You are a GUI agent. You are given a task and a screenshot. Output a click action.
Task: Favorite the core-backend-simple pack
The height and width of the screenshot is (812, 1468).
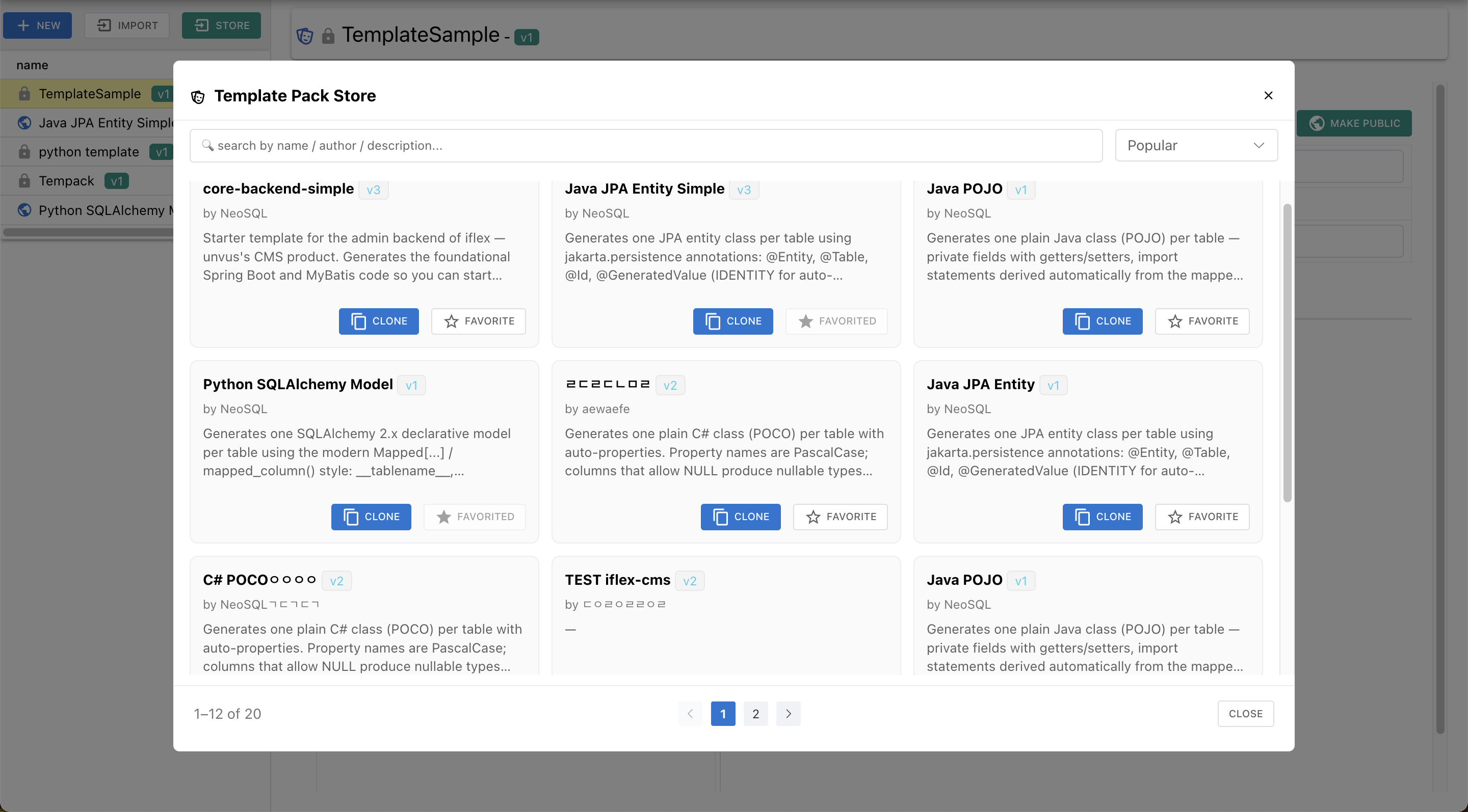(x=478, y=321)
